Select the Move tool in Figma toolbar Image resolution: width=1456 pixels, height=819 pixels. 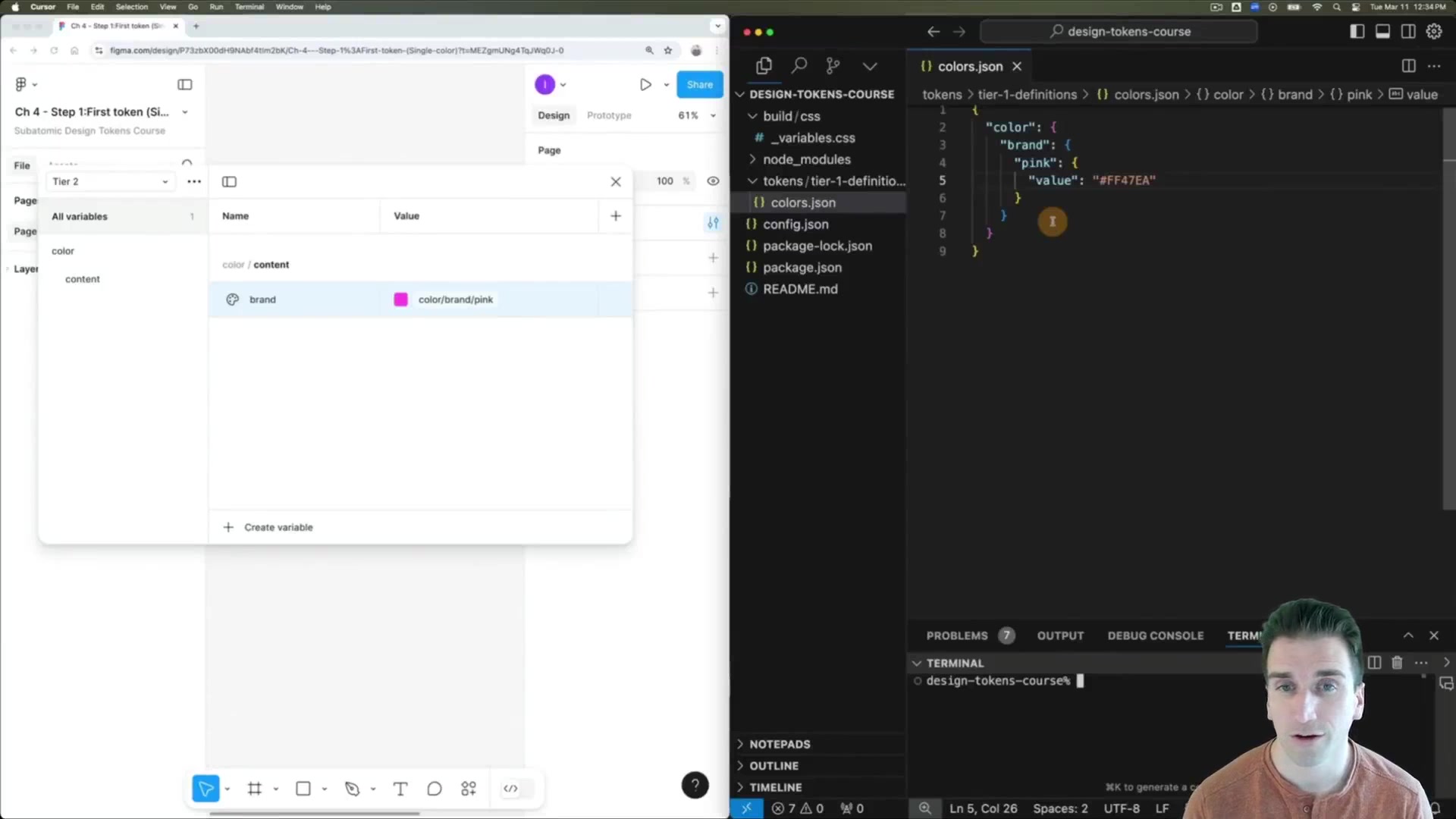pos(206,789)
